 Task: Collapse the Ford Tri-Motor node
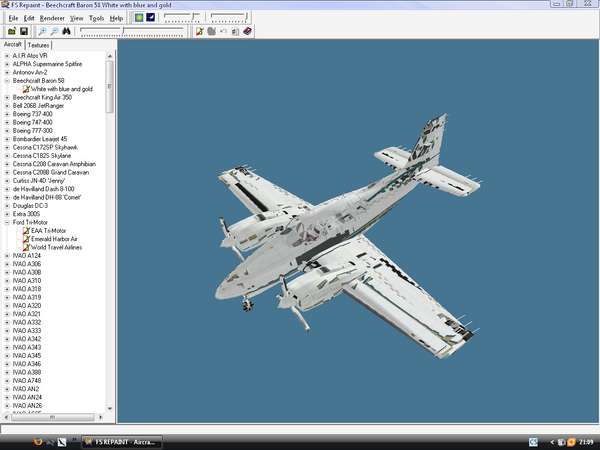pyautogui.click(x=7, y=222)
